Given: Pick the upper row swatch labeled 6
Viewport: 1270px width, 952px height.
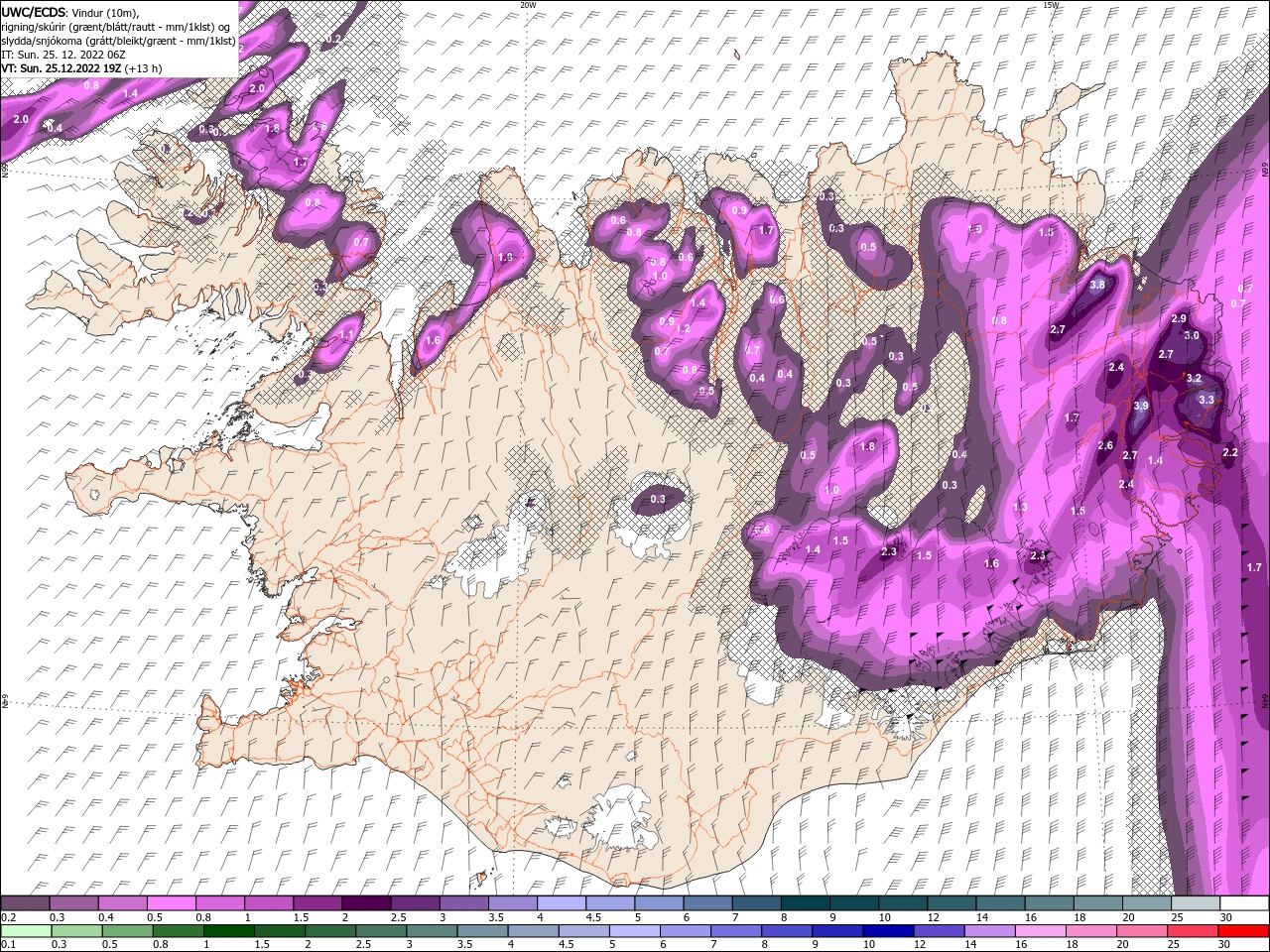Looking at the screenshot, I should click(x=707, y=903).
